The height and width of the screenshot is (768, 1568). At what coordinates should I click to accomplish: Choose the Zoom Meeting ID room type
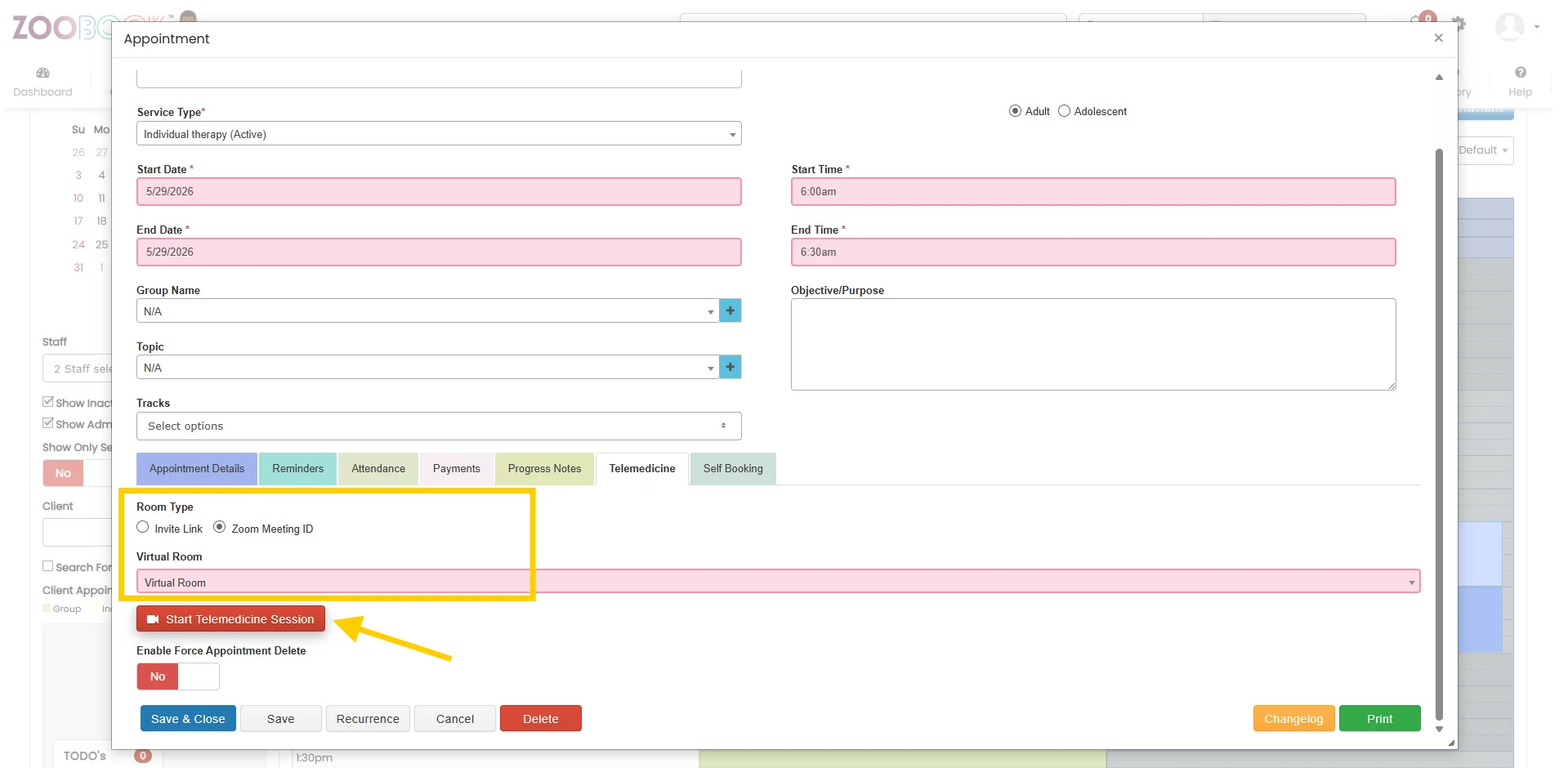point(220,527)
